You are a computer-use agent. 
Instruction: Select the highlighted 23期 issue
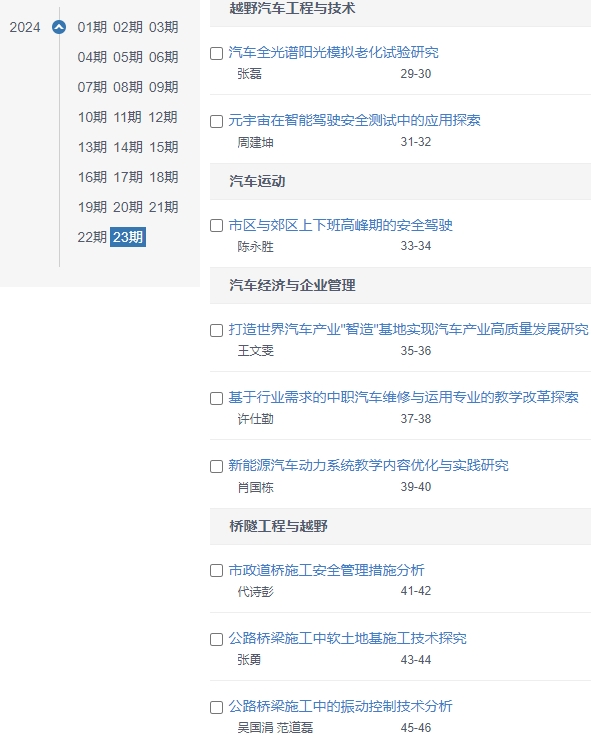128,237
